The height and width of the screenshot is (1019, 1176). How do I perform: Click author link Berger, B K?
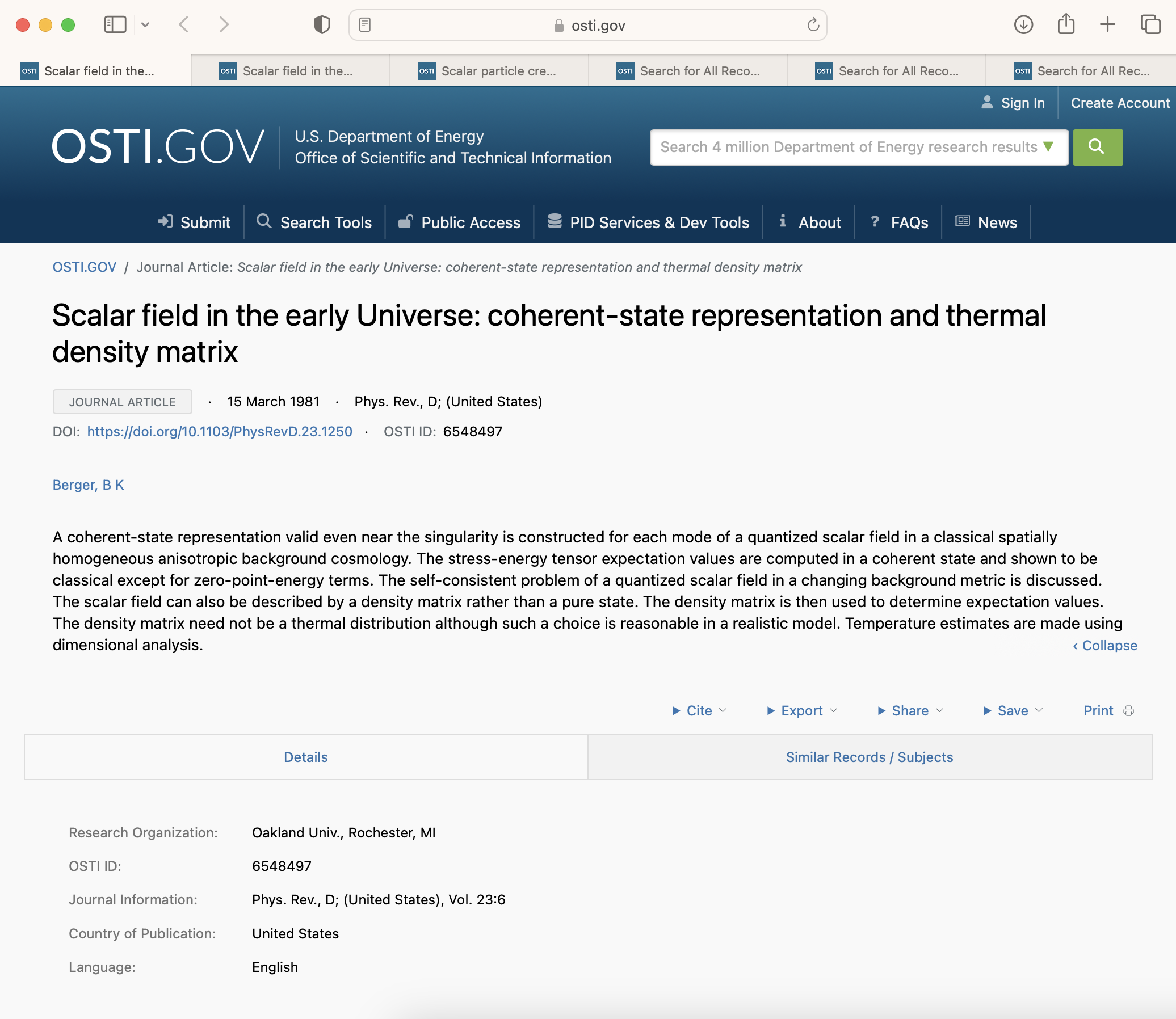tap(88, 485)
